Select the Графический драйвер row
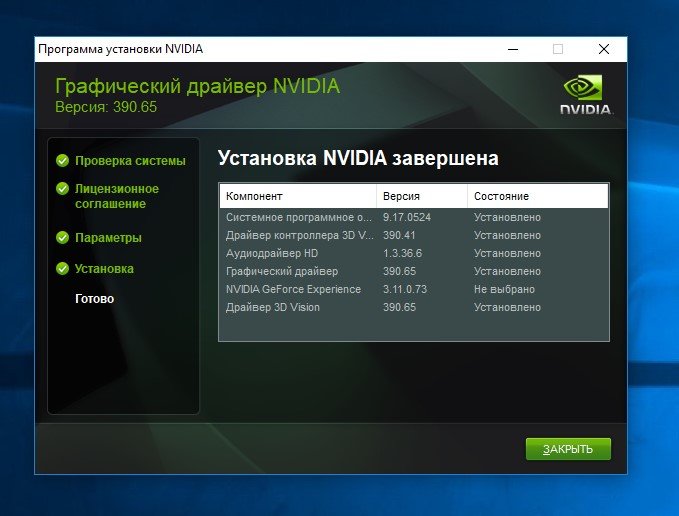Viewport: 679px width, 516px height. click(414, 271)
